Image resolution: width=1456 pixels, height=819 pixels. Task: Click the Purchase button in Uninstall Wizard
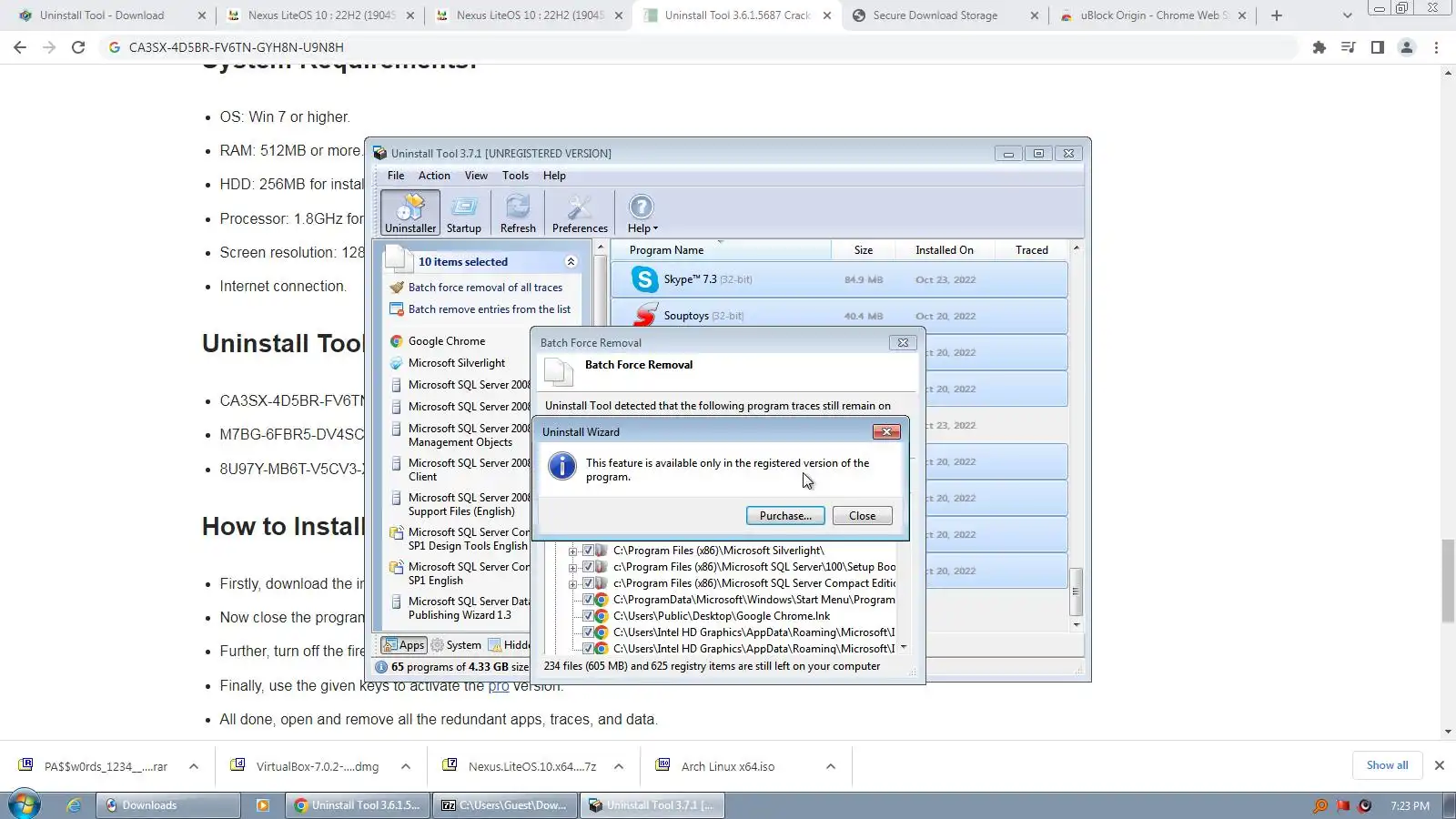point(785,516)
